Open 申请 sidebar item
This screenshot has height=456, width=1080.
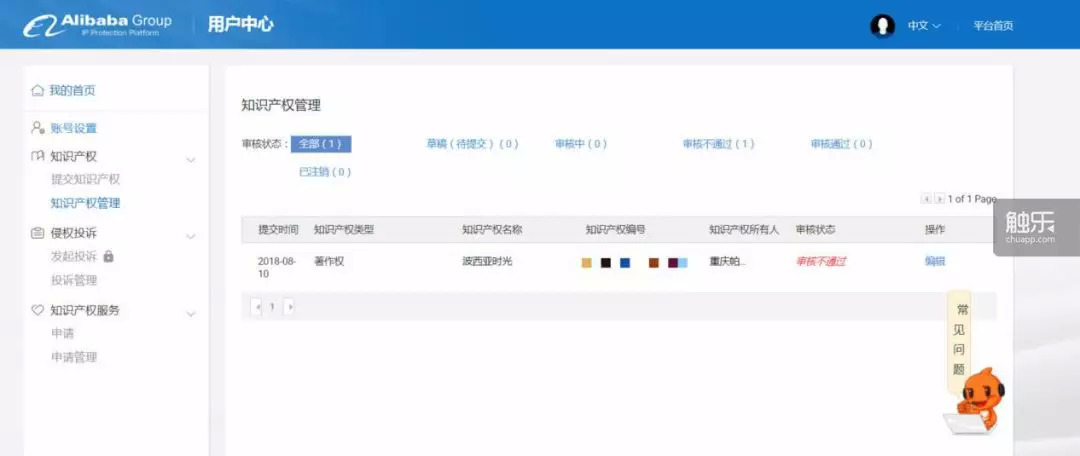pyautogui.click(x=62, y=333)
